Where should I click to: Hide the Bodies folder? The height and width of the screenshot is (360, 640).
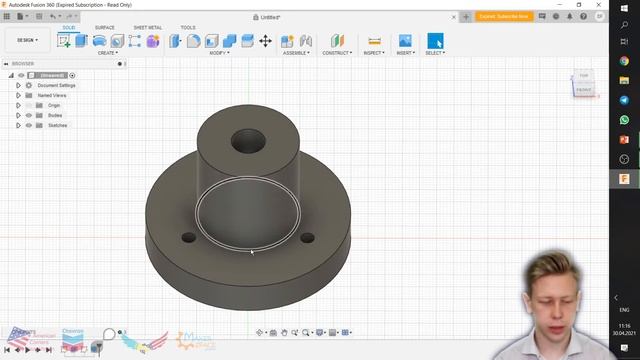tap(29, 116)
